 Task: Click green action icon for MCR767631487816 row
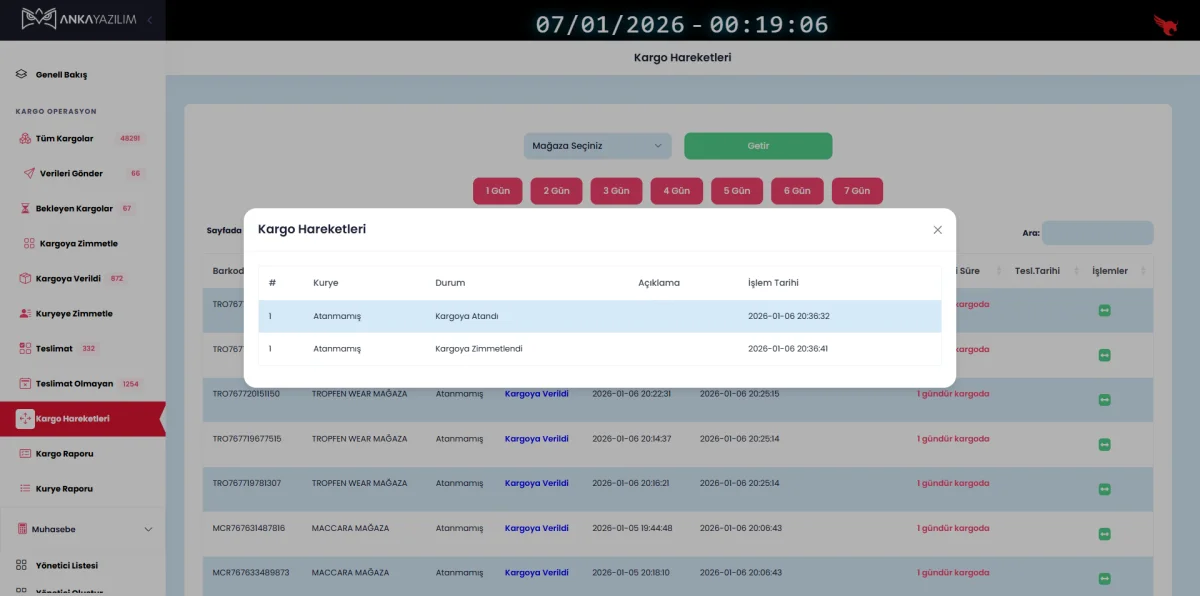(x=1104, y=534)
